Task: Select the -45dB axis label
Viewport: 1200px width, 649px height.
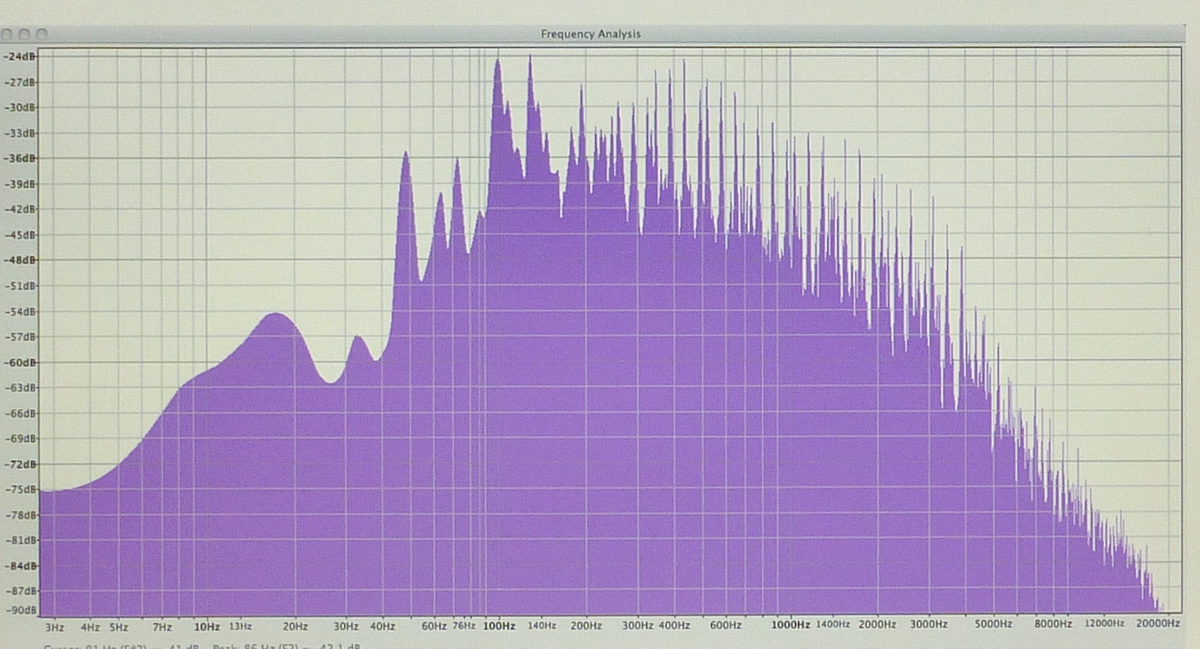Action: pos(19,235)
